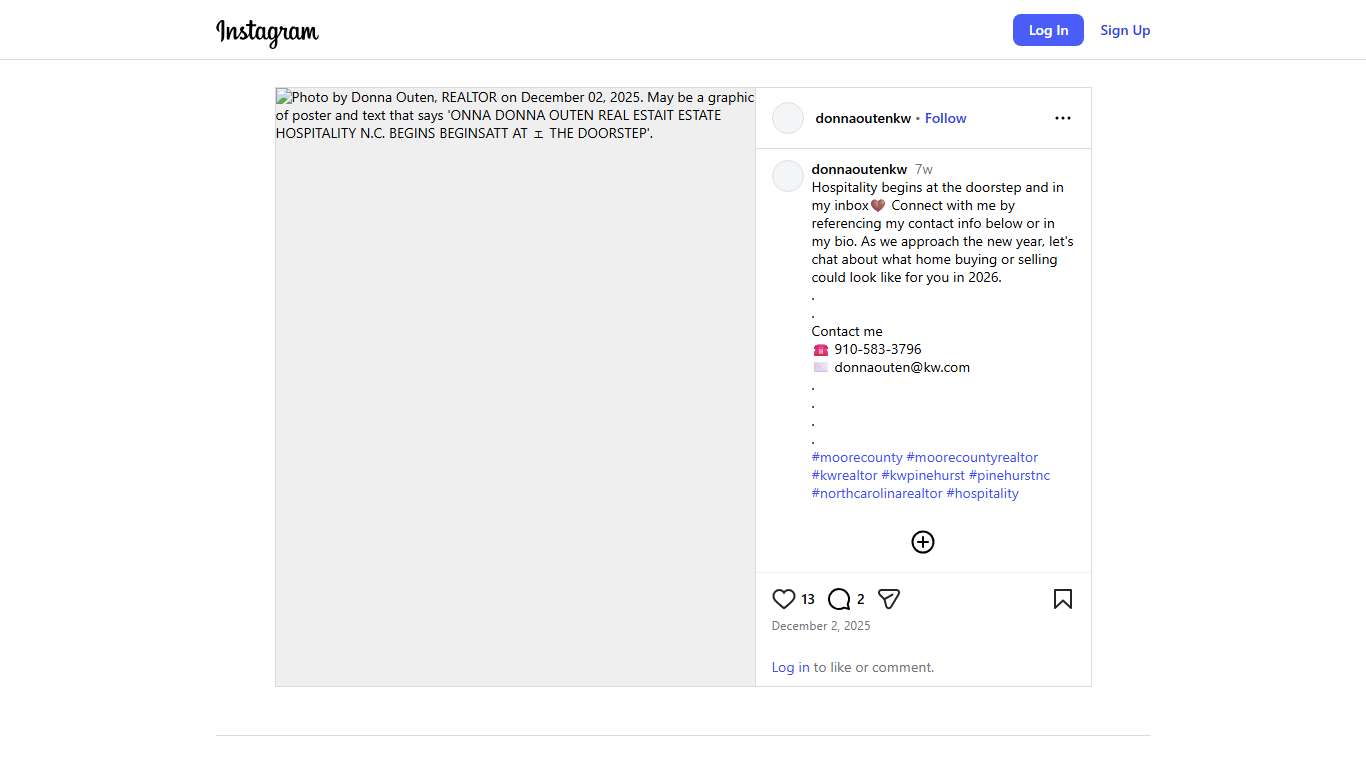Open the #moorecountyrealtor hashtag
Viewport: 1366px width, 768px height.
pyautogui.click(x=972, y=457)
